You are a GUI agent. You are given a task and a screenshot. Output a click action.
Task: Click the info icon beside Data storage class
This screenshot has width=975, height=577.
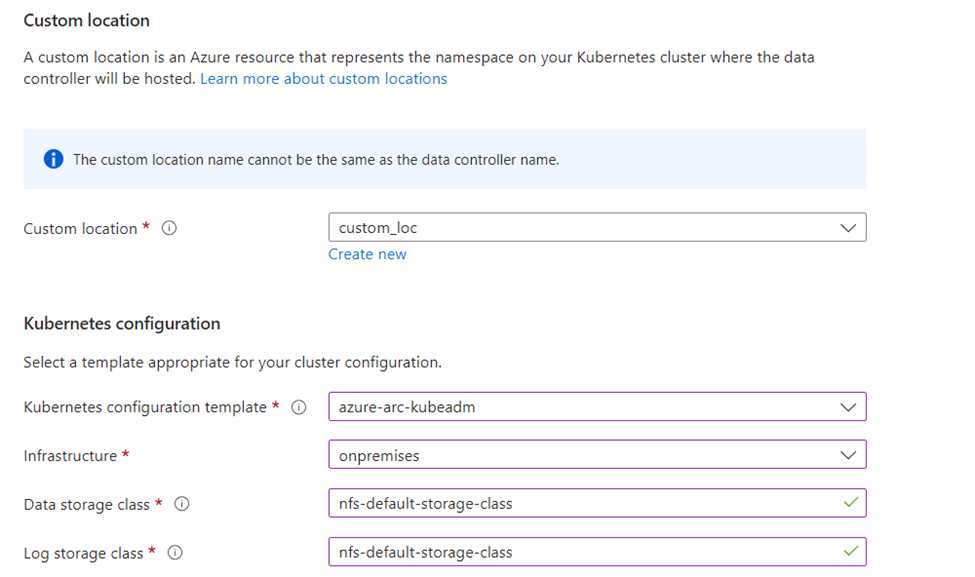click(182, 504)
